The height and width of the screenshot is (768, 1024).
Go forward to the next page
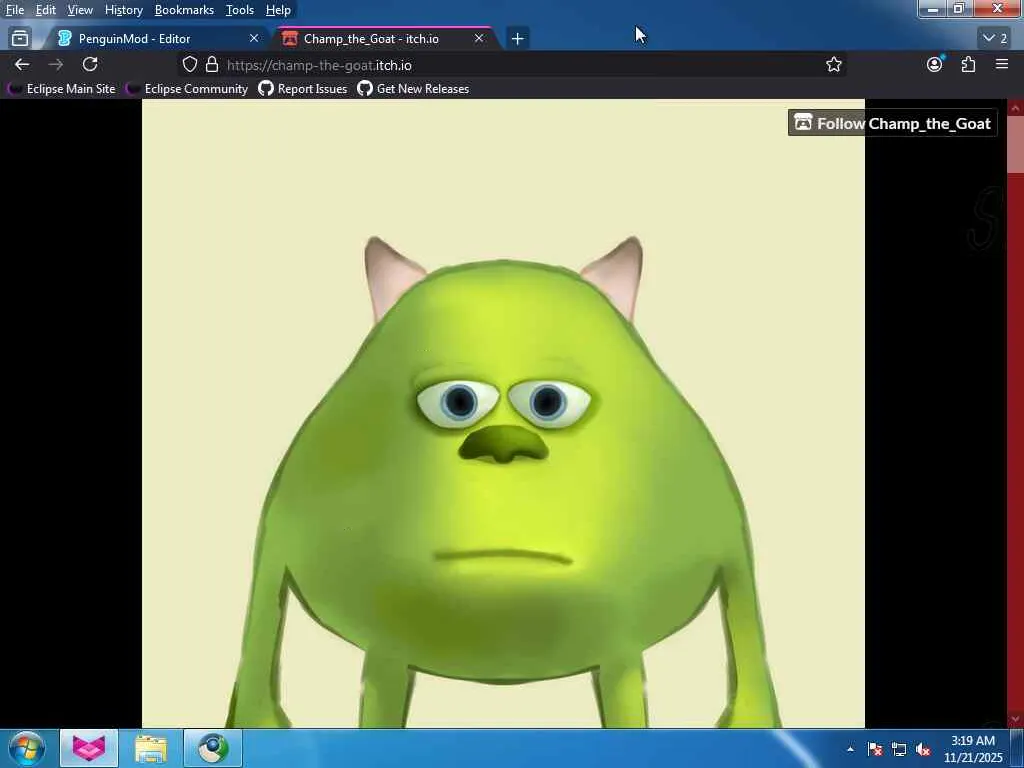coord(56,65)
